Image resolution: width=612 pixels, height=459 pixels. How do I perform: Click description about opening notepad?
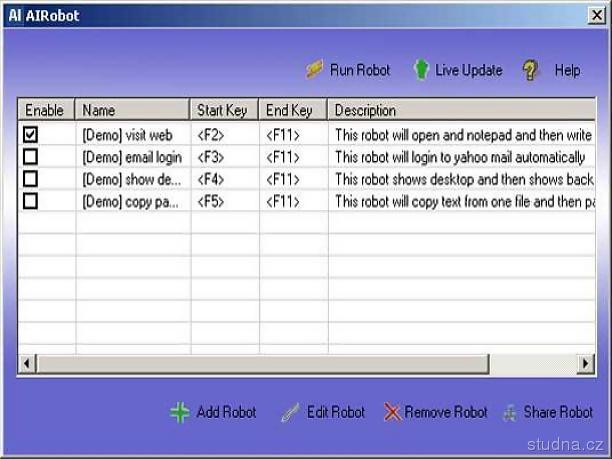tap(464, 135)
